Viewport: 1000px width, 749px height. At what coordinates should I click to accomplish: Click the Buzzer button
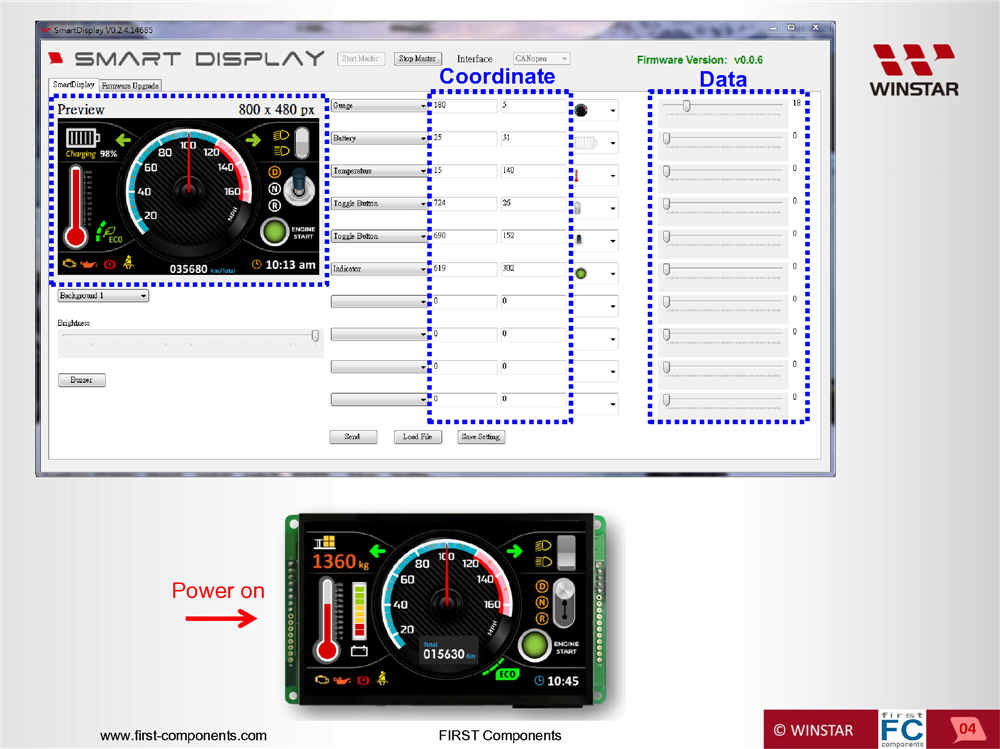point(82,380)
